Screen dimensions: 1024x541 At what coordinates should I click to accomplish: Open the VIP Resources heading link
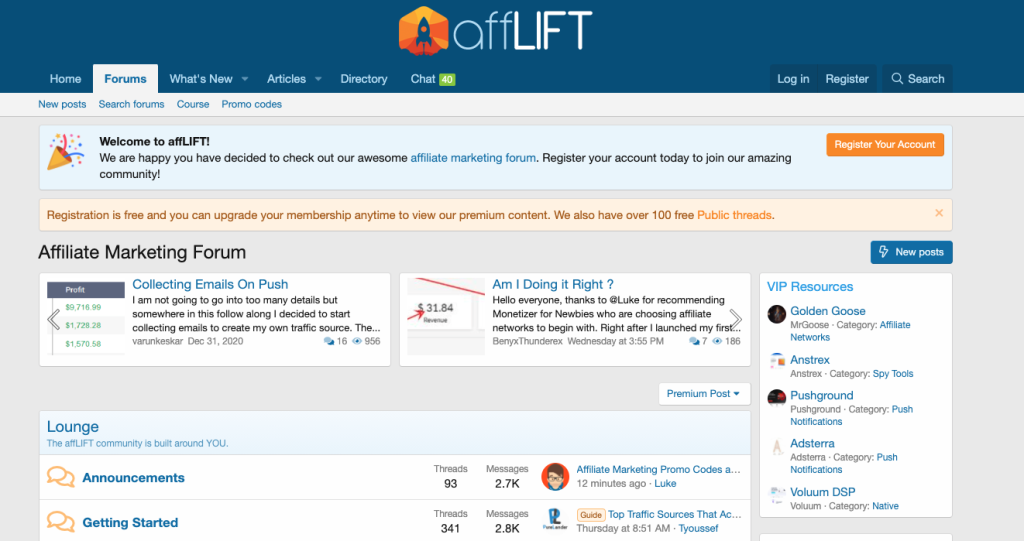[x=810, y=286]
